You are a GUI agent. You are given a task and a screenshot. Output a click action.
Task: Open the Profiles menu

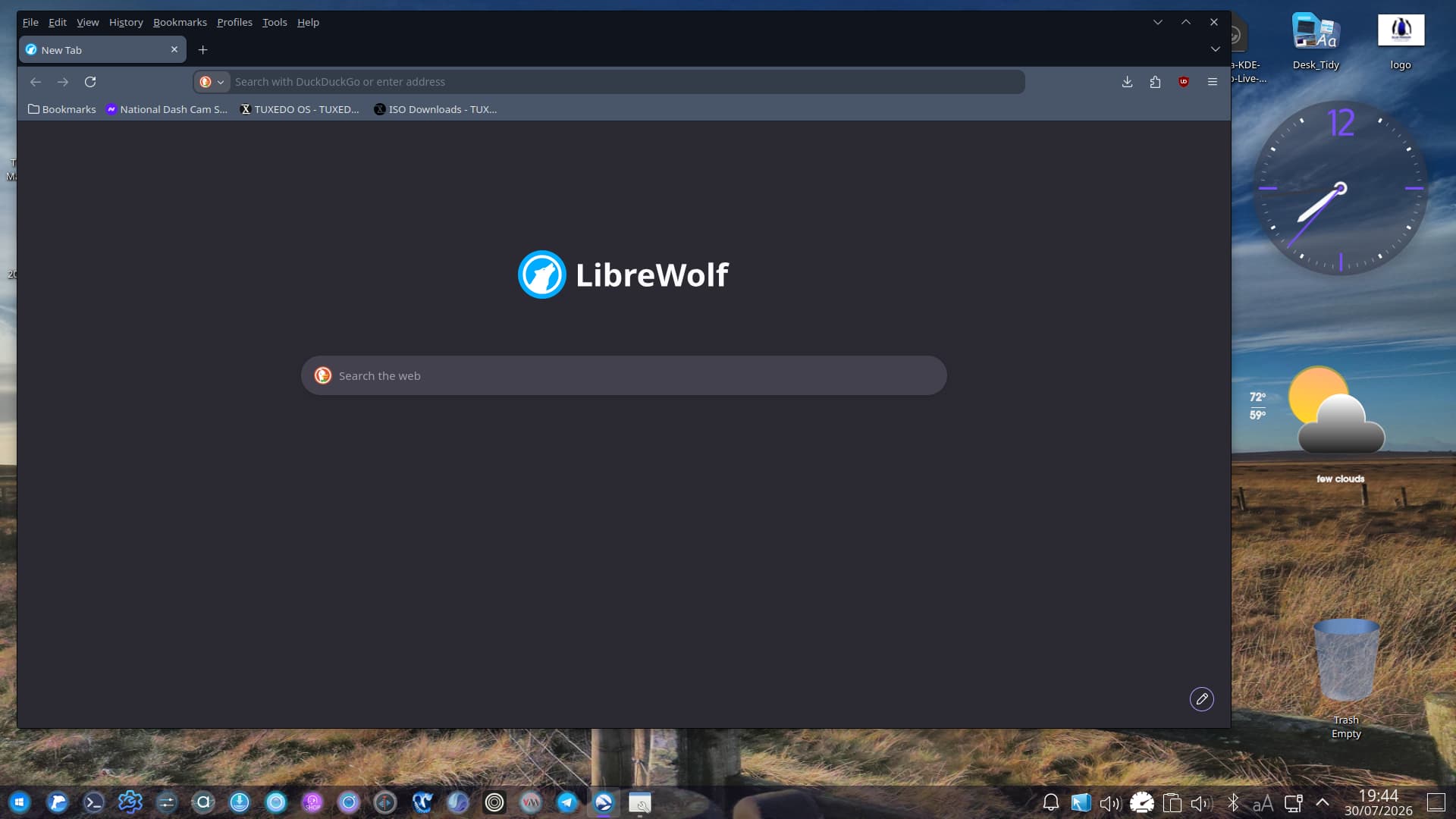tap(234, 22)
